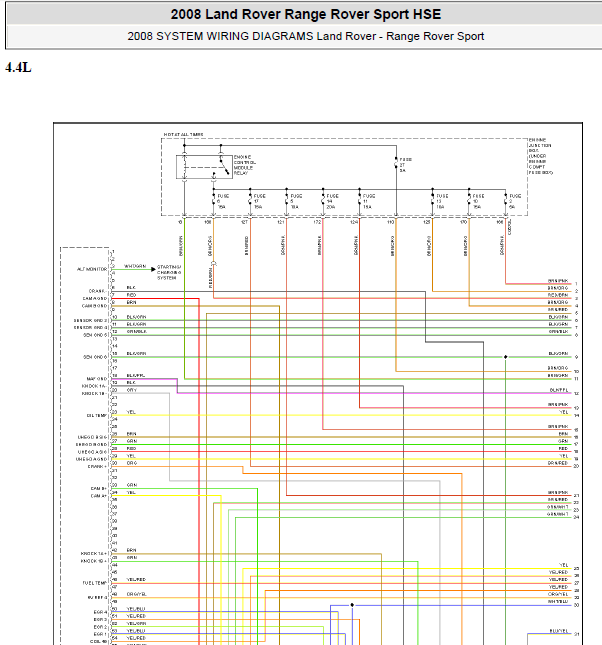The height and width of the screenshot is (645, 602).
Task: Click the 'ORG' wire label at pin 30
Action: (x=132, y=463)
